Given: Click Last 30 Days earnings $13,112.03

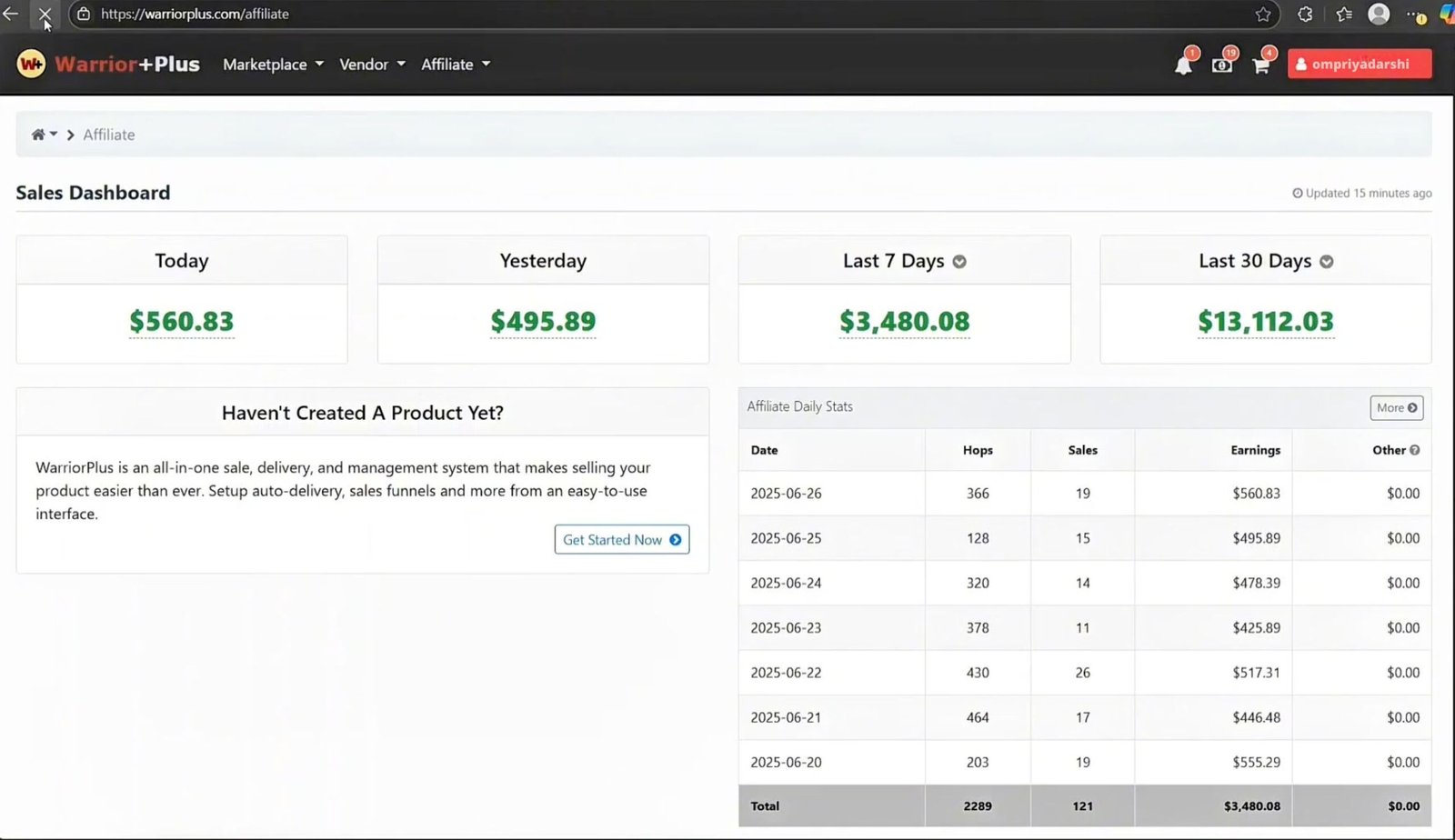Looking at the screenshot, I should pyautogui.click(x=1266, y=321).
